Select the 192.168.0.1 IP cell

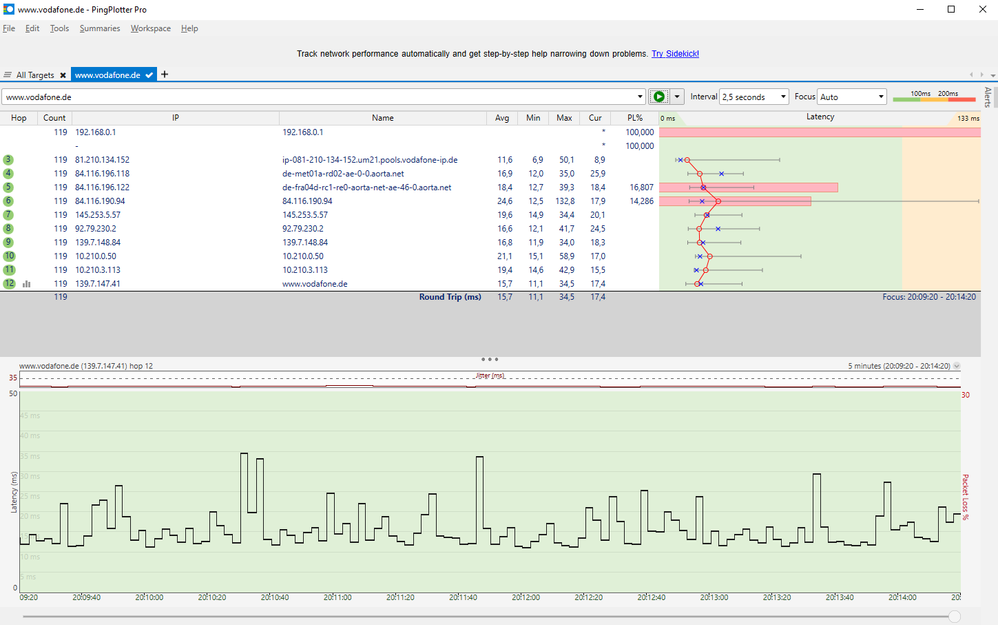[x=95, y=132]
